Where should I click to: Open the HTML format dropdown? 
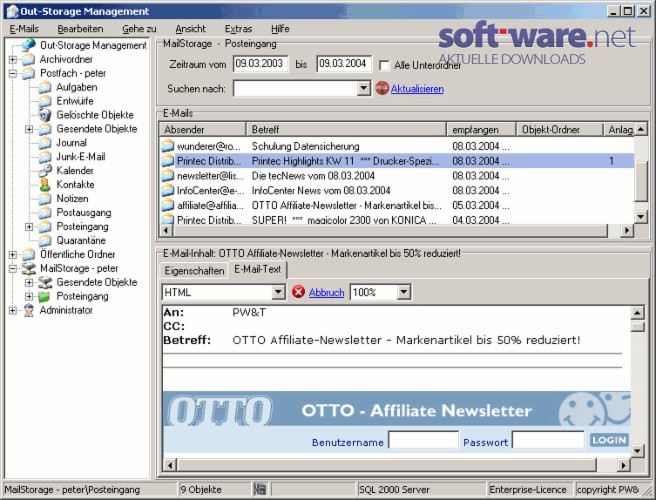pos(279,292)
